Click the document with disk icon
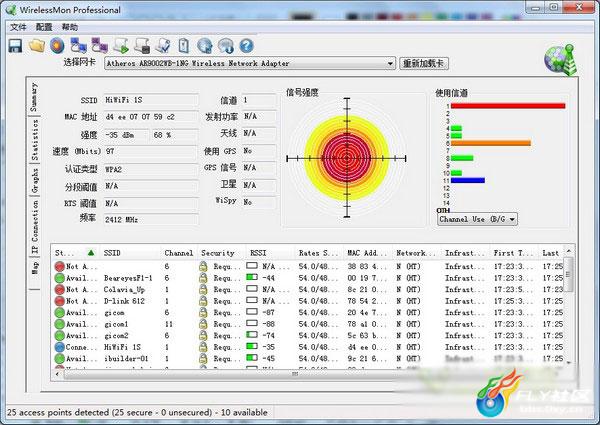The height and width of the screenshot is (425, 600). [x=142, y=46]
